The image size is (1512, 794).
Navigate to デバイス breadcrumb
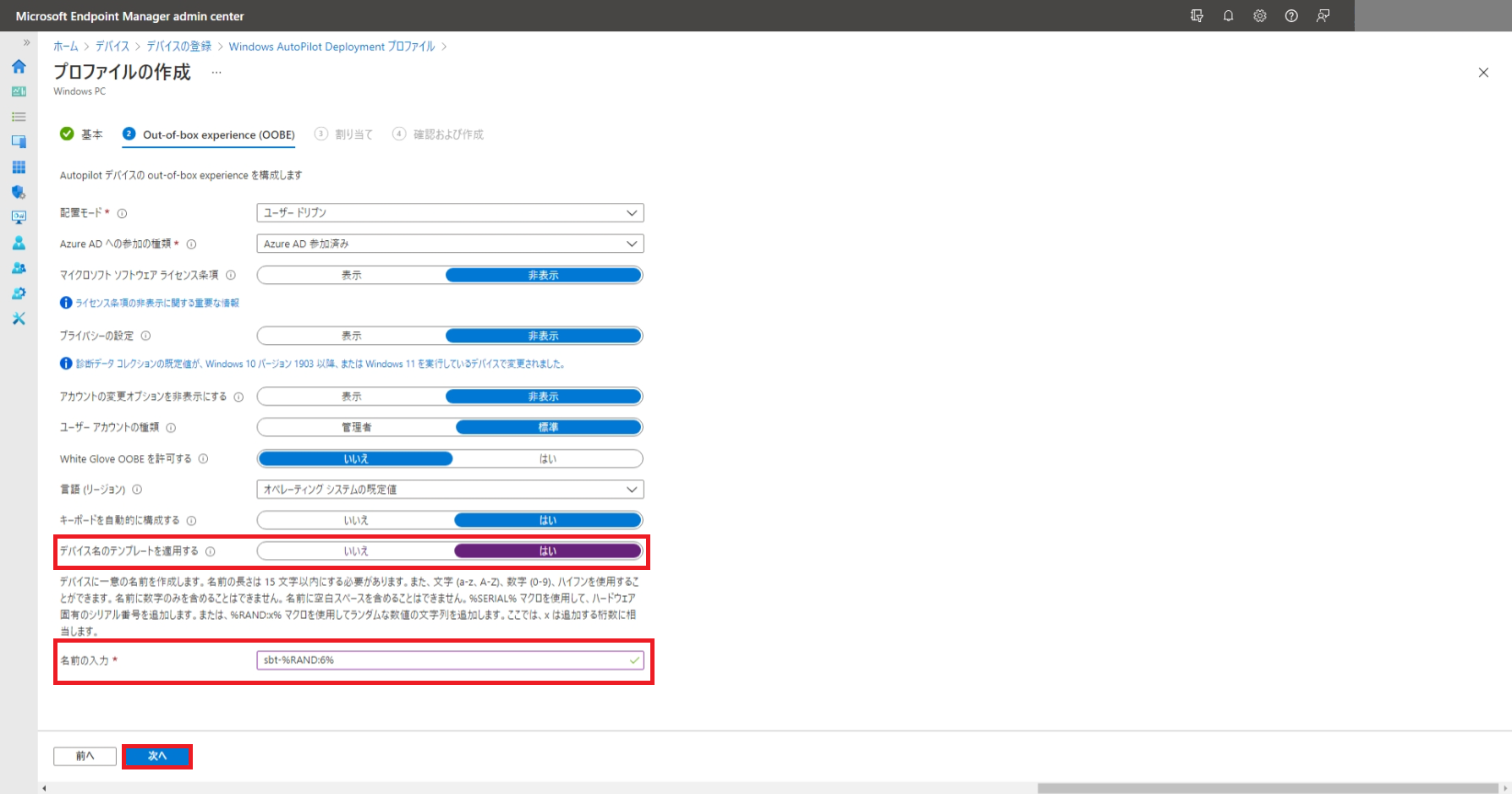coord(112,47)
